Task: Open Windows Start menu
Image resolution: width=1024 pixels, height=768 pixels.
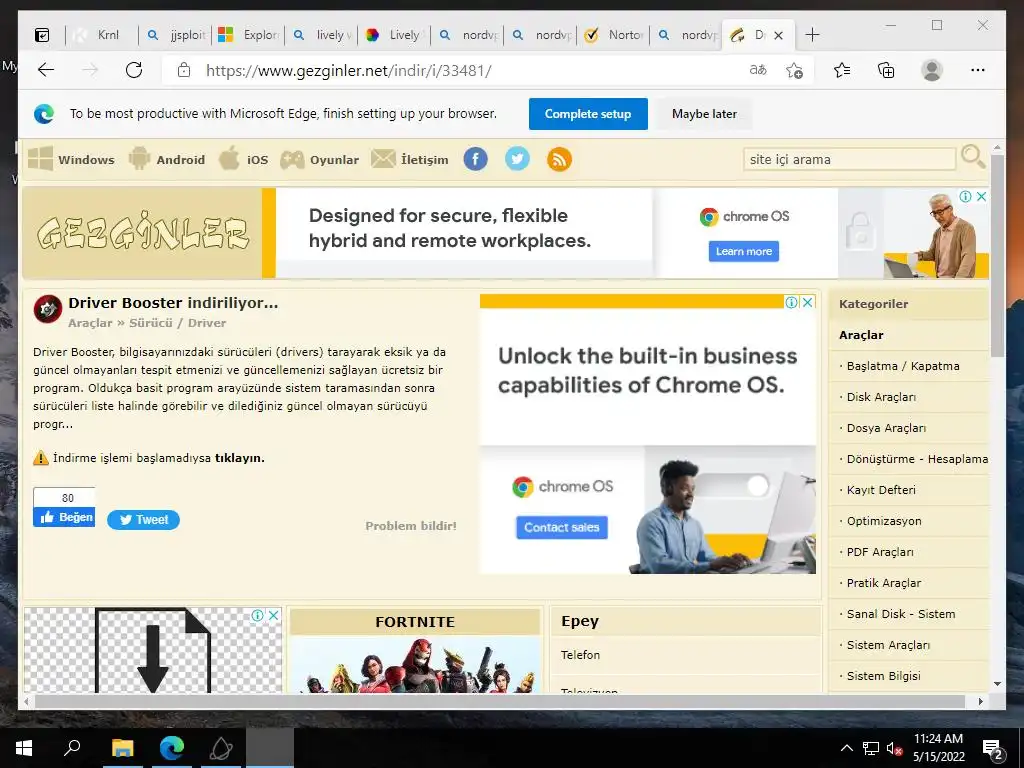Action: [24, 748]
